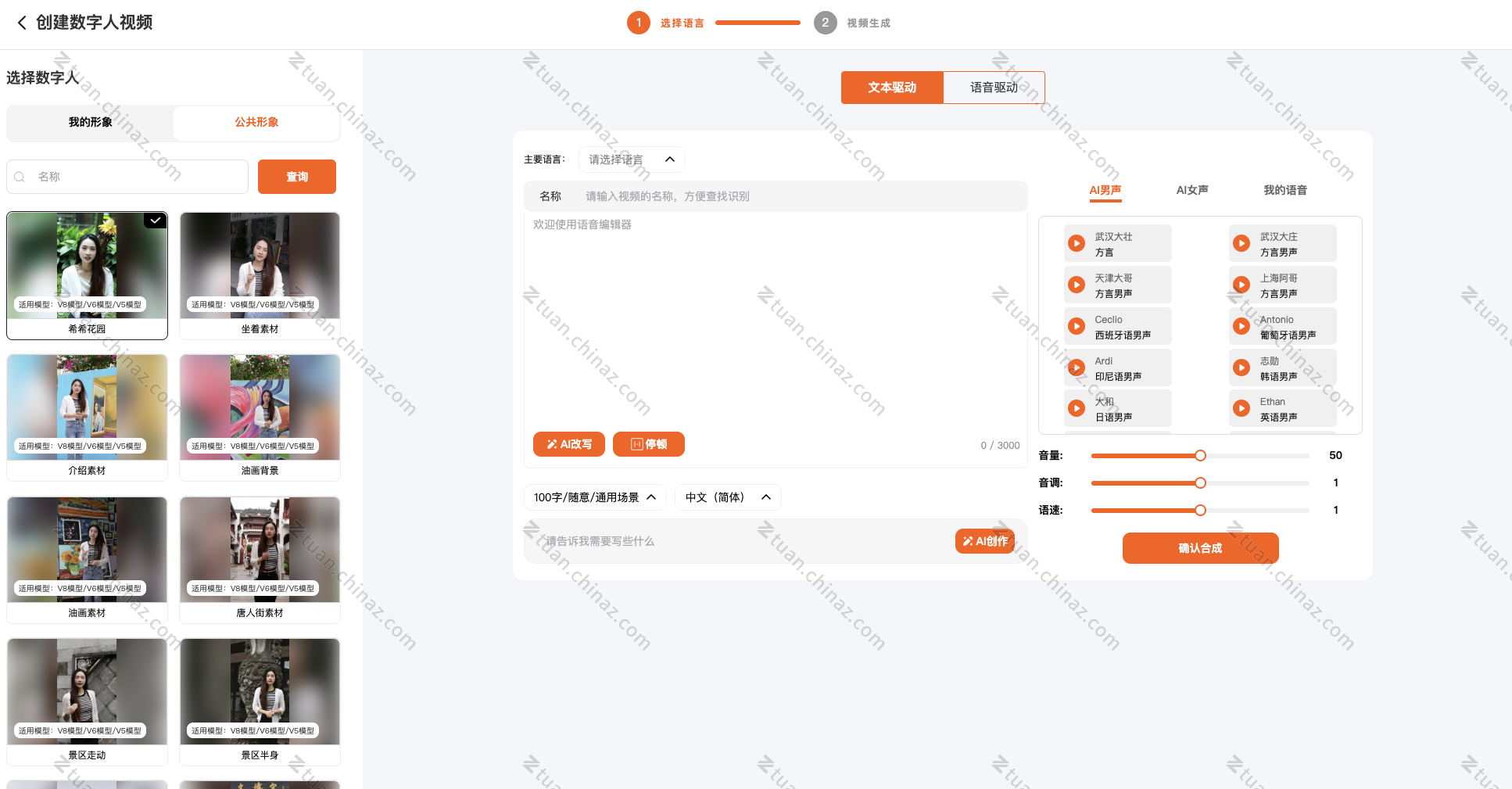Play the Ceclio Spanish male voice sample

tap(1077, 326)
